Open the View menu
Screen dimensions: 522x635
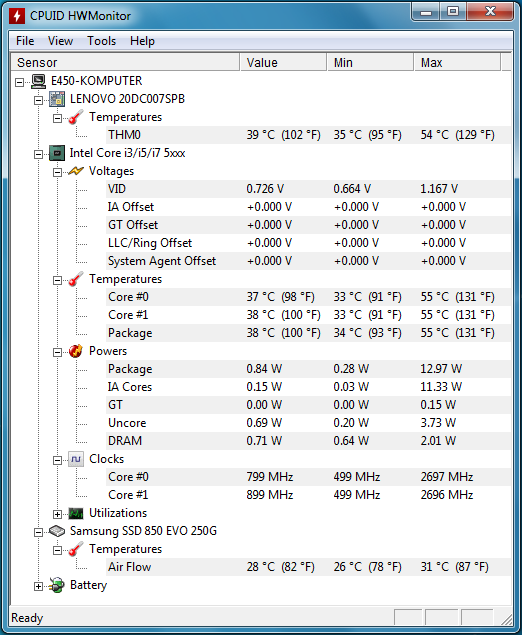60,41
